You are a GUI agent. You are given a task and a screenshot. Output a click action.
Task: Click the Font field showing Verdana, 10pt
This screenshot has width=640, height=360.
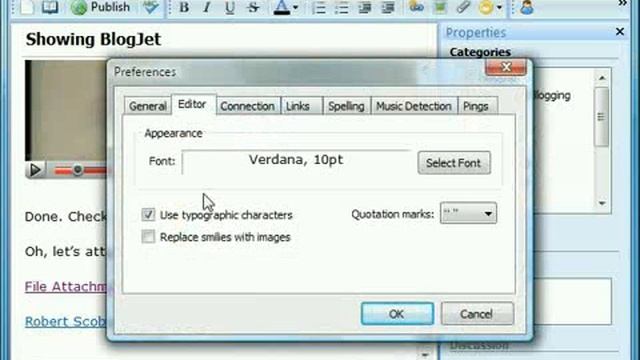(x=296, y=162)
